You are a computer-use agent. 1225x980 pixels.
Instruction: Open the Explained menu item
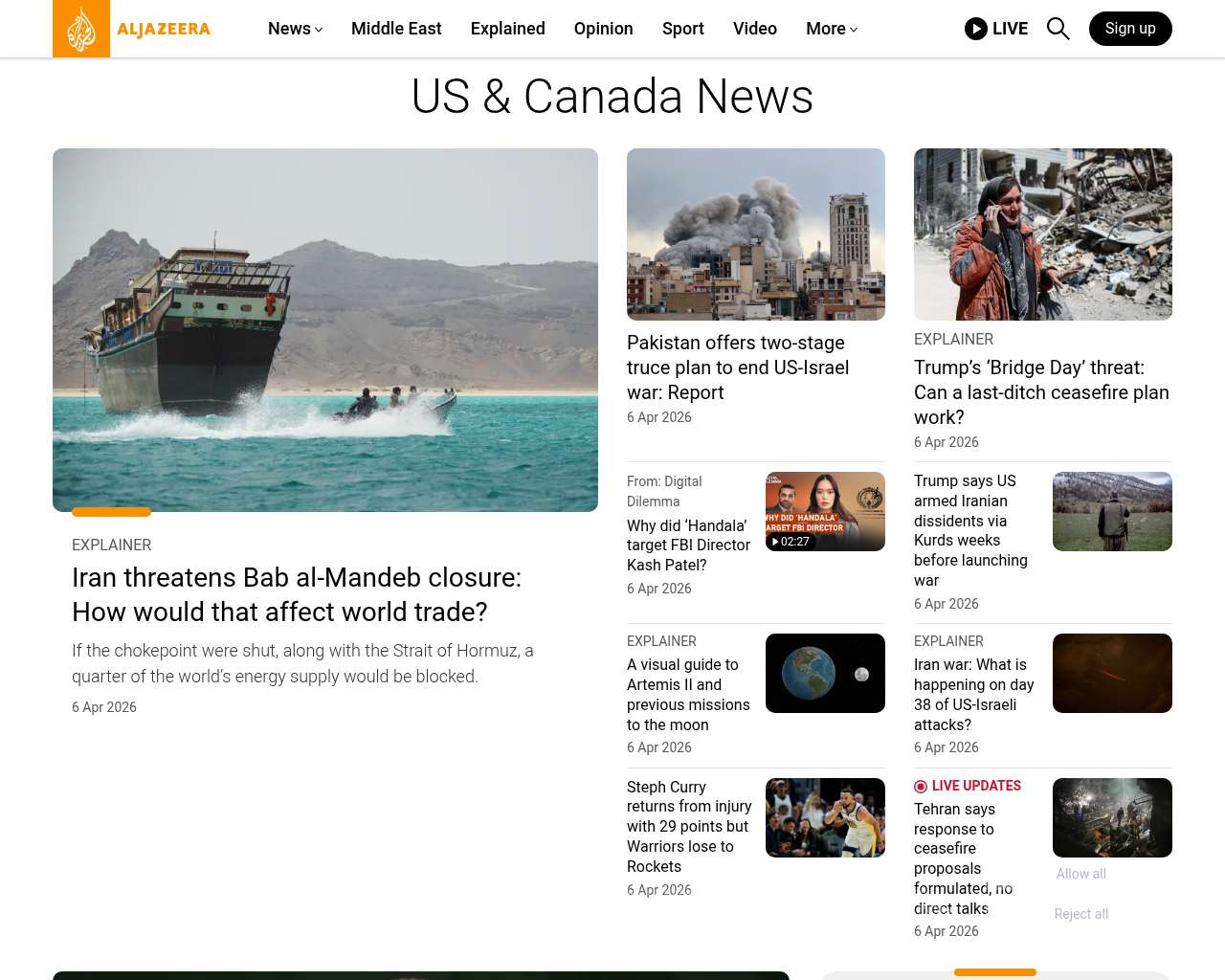pos(507,29)
